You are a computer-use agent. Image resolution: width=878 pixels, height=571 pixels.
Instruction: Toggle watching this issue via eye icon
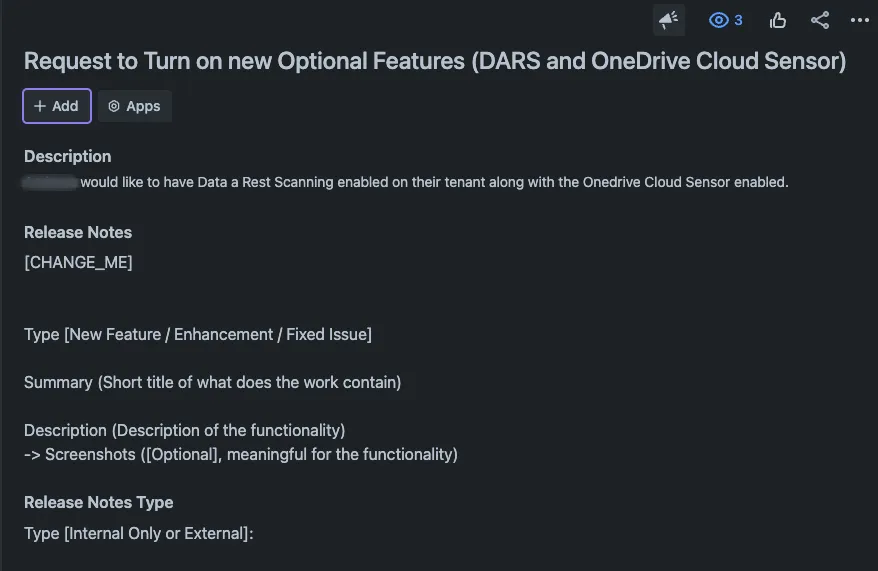[x=718, y=20]
